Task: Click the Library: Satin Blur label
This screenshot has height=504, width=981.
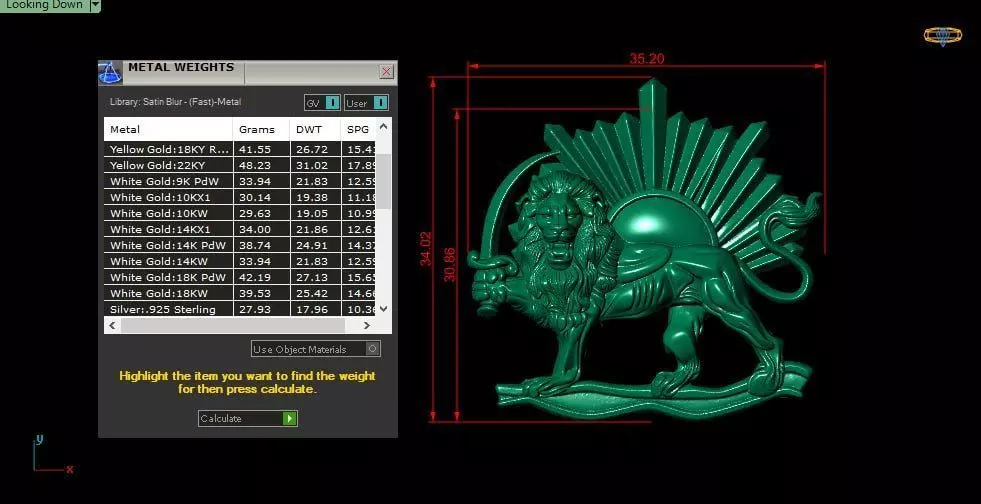Action: coord(175,102)
